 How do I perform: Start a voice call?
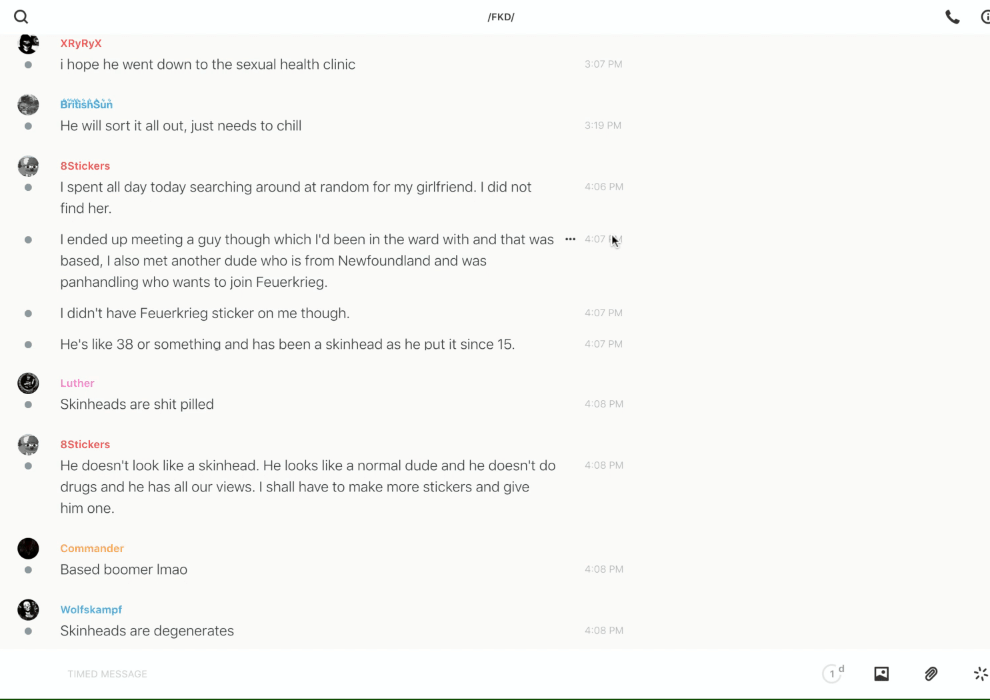(x=952, y=17)
